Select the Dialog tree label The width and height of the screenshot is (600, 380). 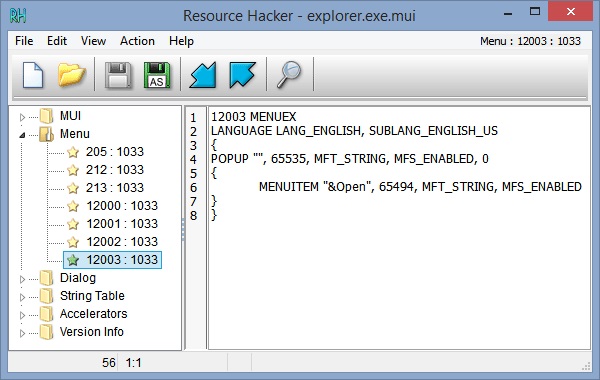[78, 278]
